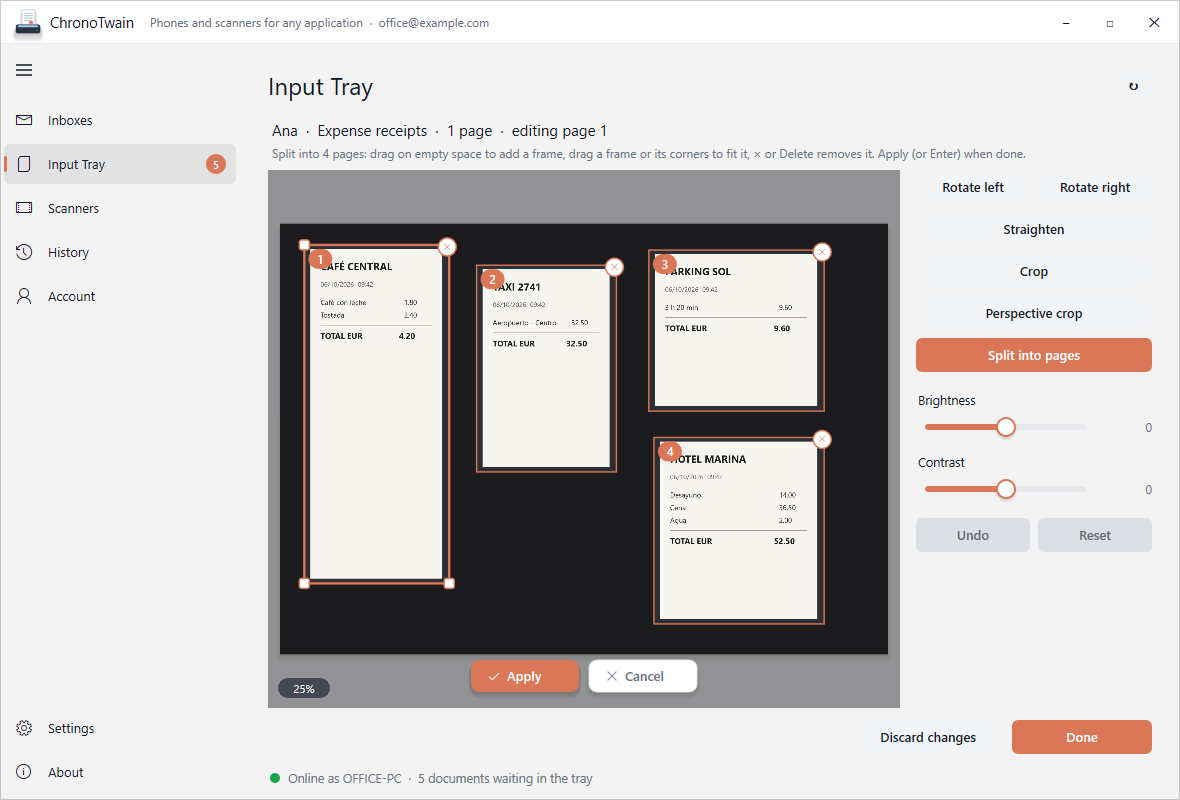Screen dimensions: 1180x800
Task: Open History via its clock icon
Action: (x=24, y=252)
